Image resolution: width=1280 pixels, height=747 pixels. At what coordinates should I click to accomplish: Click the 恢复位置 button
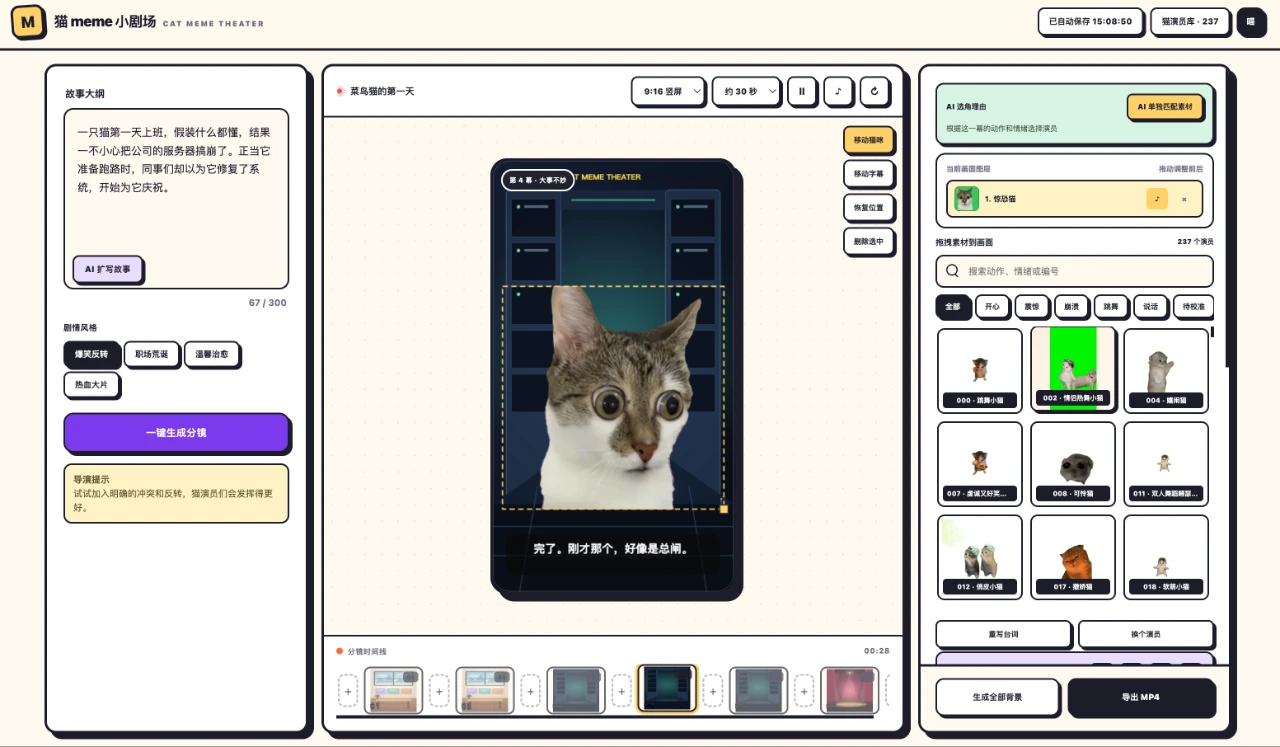(869, 208)
